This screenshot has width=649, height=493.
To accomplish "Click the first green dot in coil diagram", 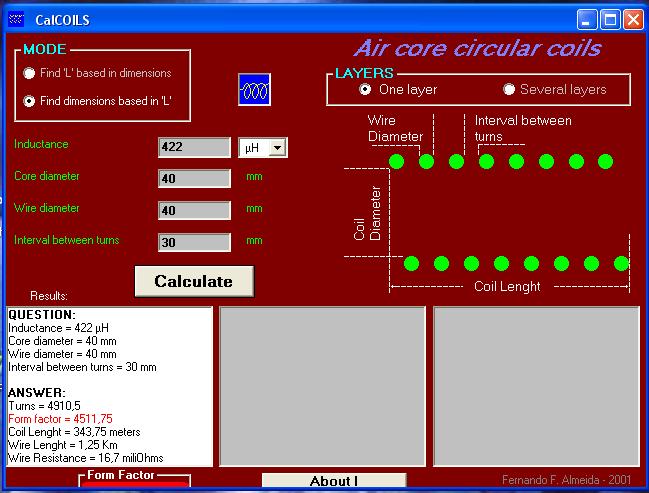I will point(396,161).
